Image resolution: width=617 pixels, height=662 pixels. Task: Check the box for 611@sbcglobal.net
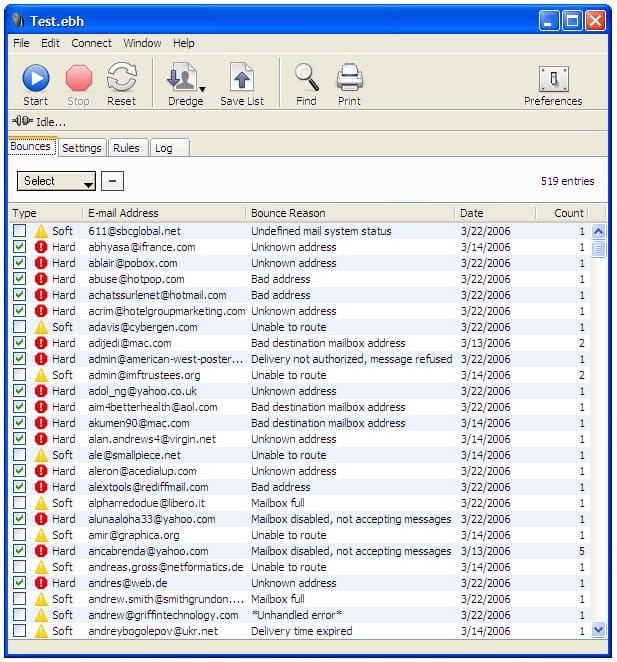[x=20, y=231]
